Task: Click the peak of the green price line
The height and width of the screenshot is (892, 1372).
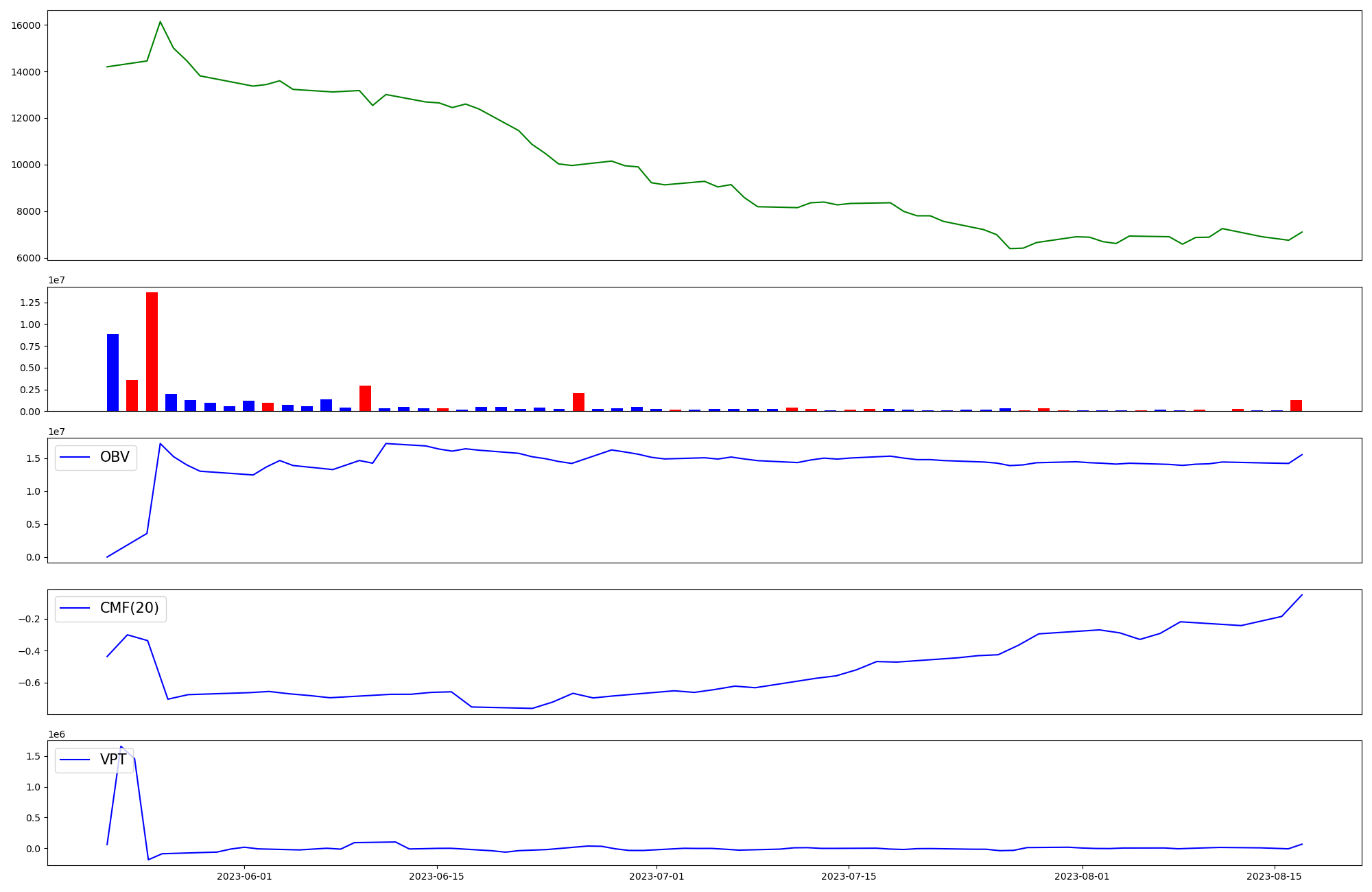Action: pyautogui.click(x=160, y=22)
